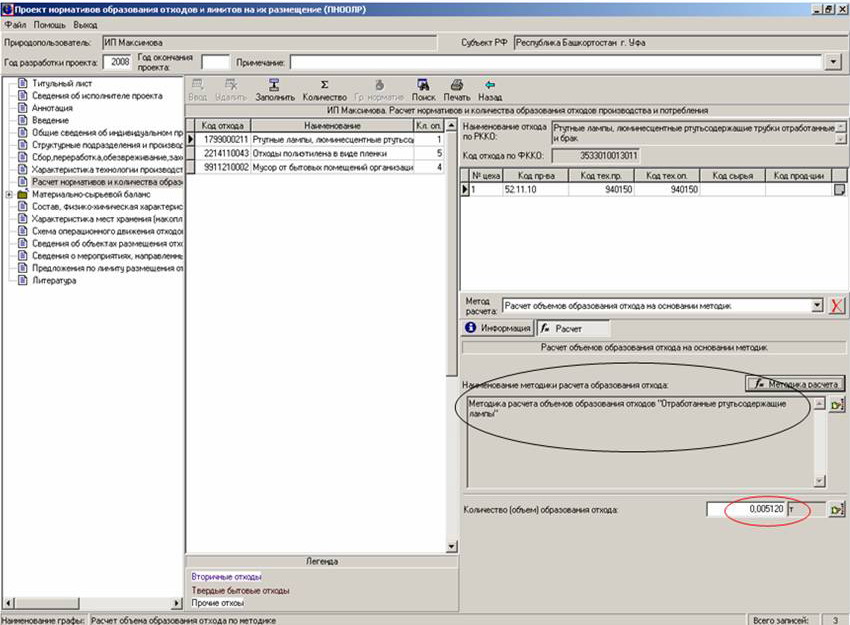Open the Метод расчета dropdown
Screen dimensions: 850x625
(x=817, y=306)
